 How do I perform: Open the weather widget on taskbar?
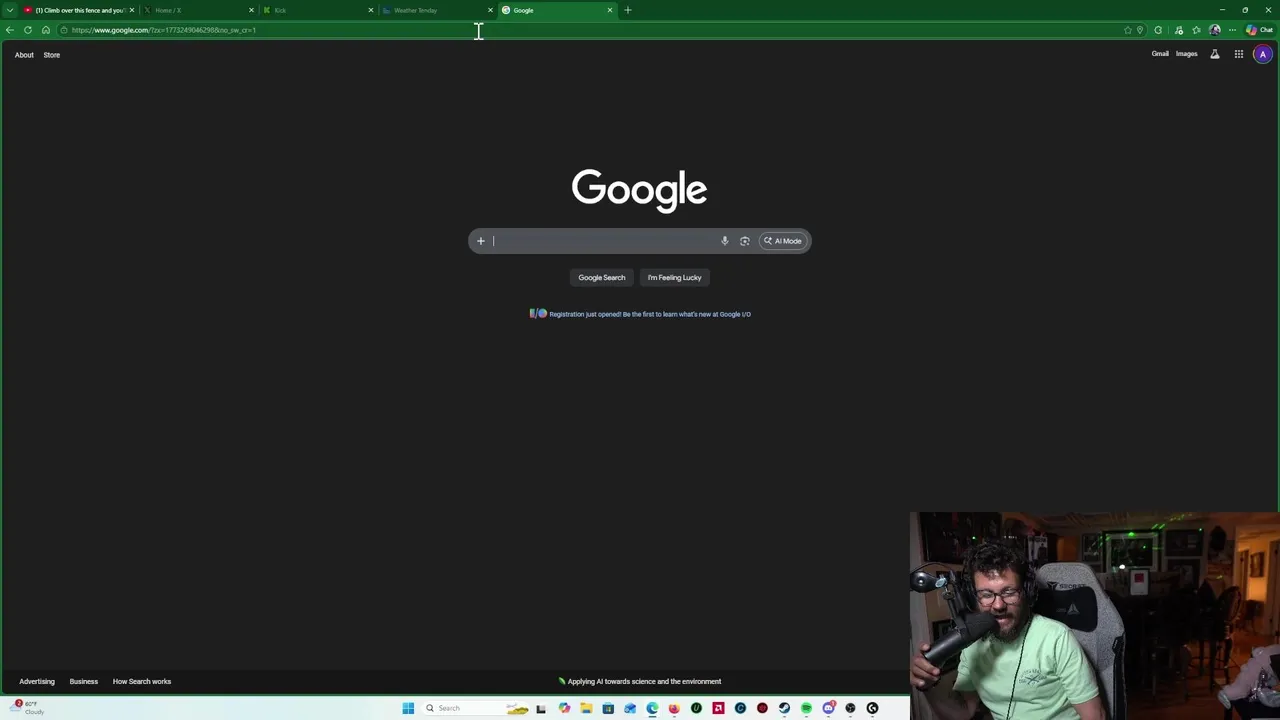tap(28, 707)
